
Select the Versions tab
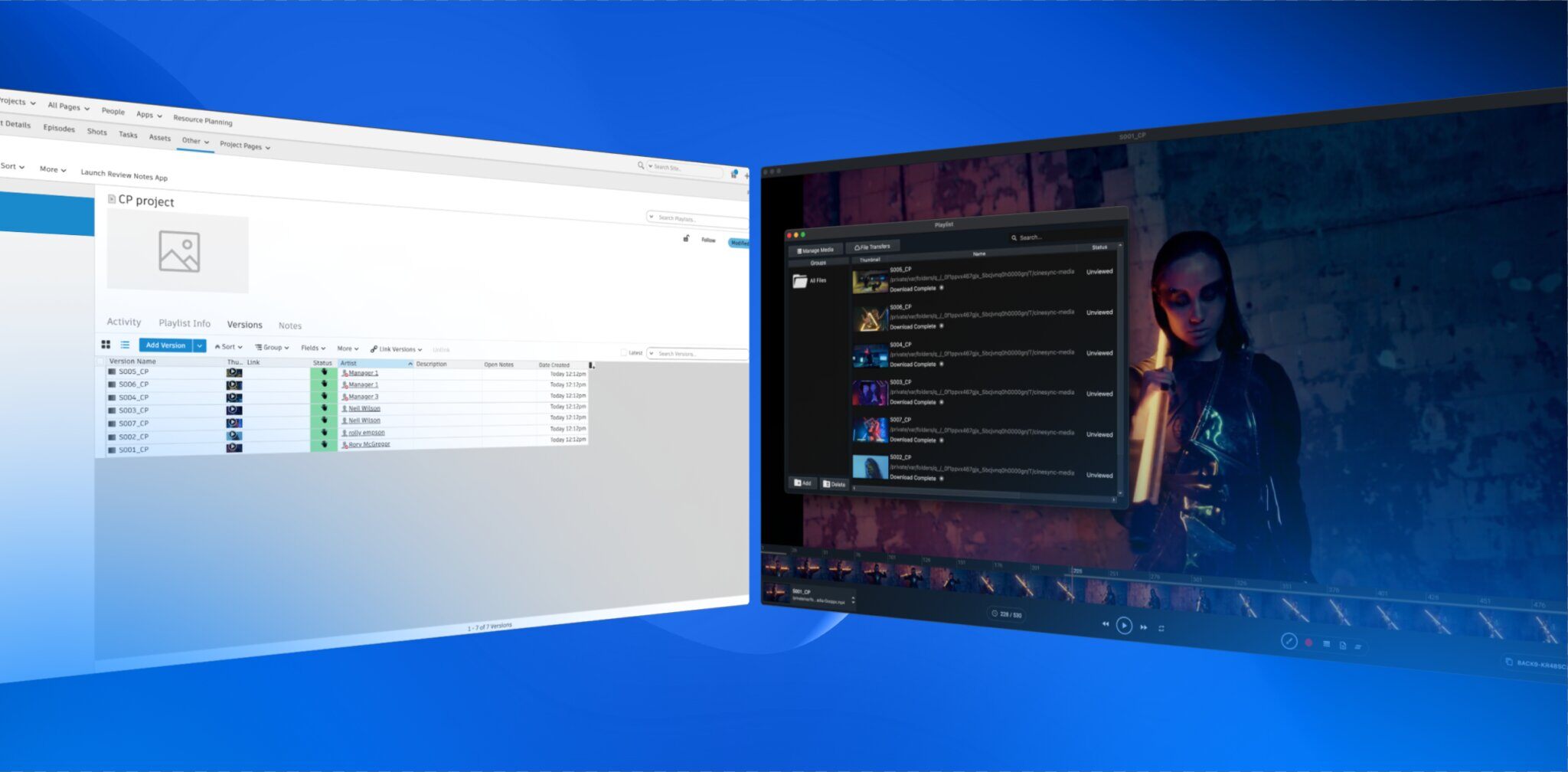coord(244,325)
